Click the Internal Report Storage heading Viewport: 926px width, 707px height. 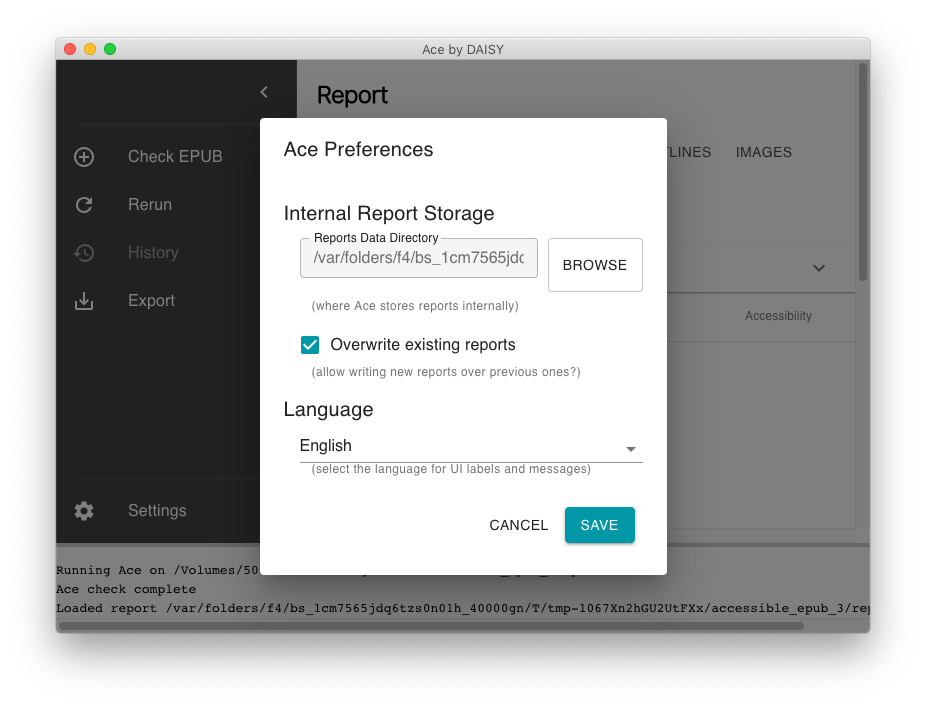pyautogui.click(x=389, y=213)
